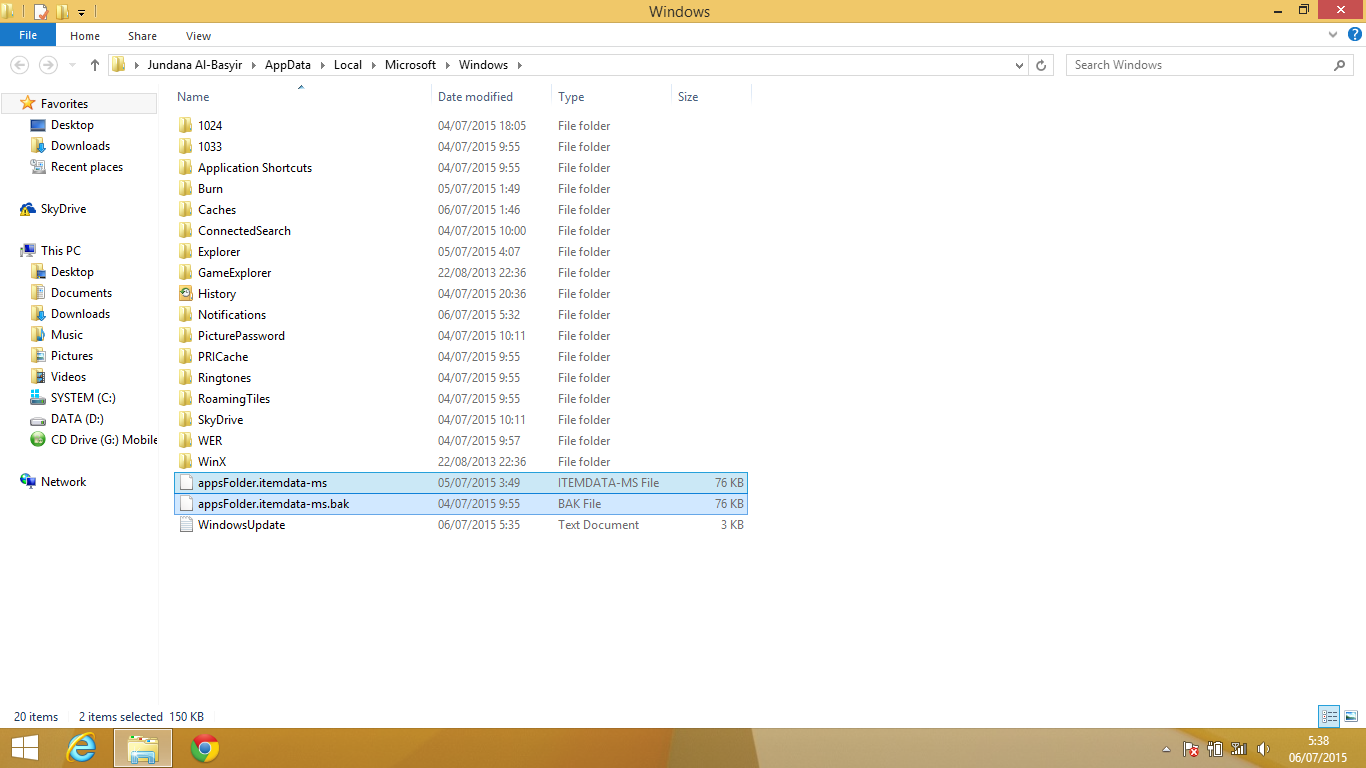Click the Properties quick access icon
1366x768 pixels.
coord(41,12)
